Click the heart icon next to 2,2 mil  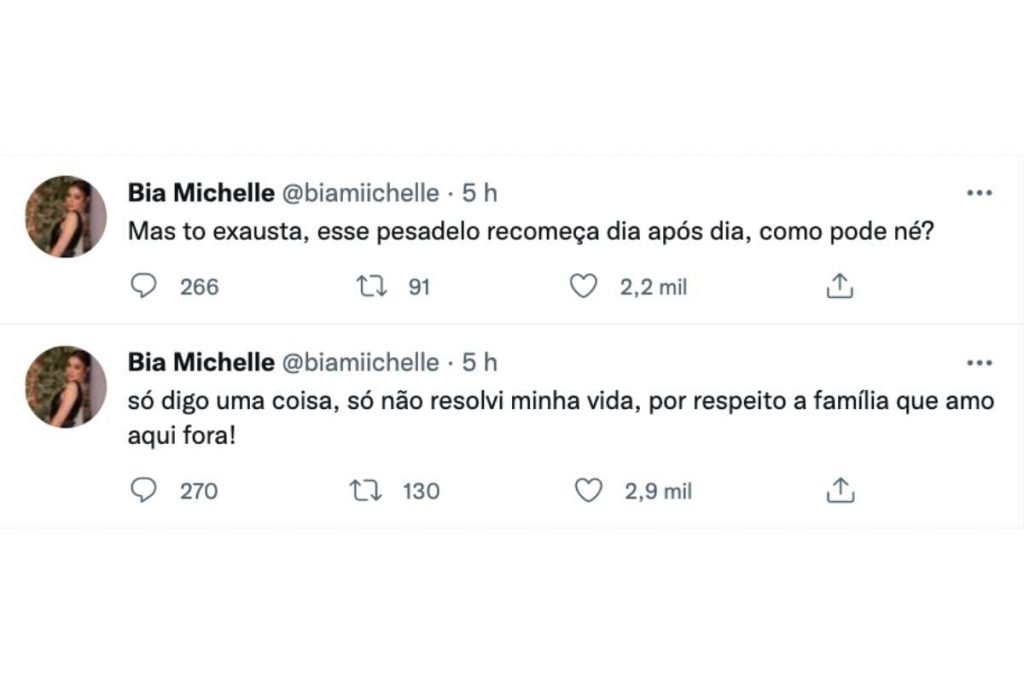[x=584, y=286]
